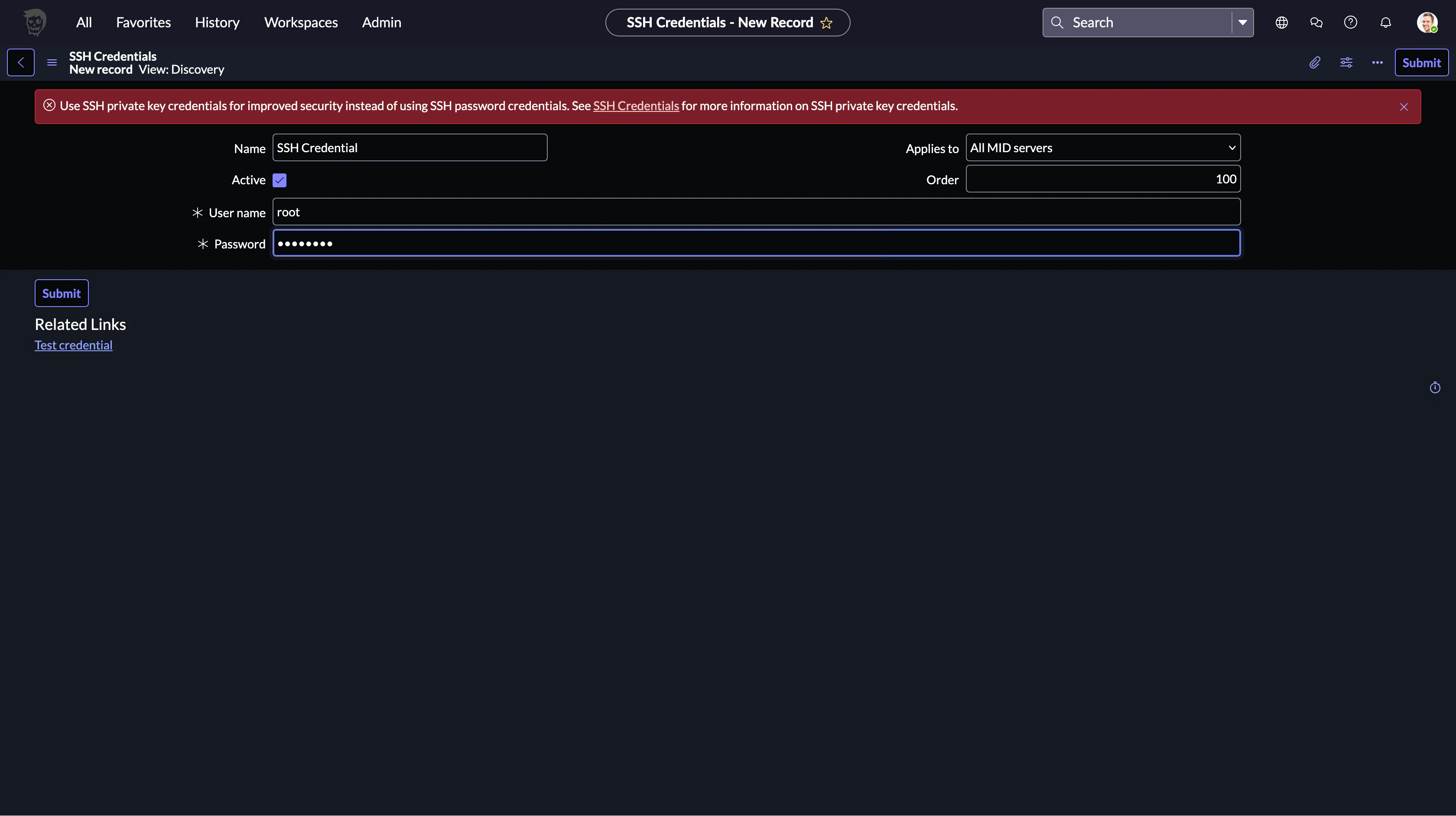Click the search magnifier icon
Image resolution: width=1456 pixels, height=816 pixels.
1057,23
